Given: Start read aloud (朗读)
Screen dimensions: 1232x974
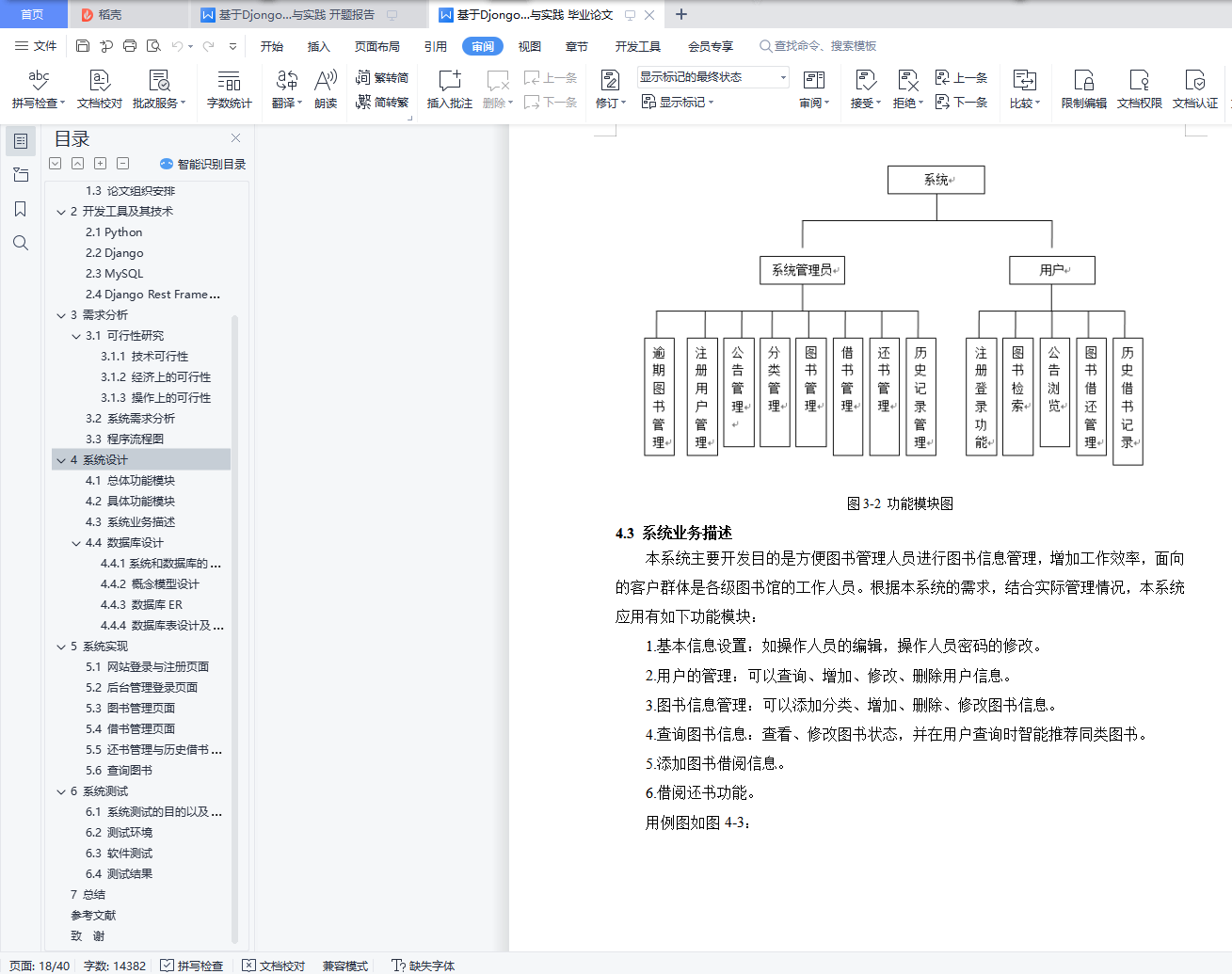Looking at the screenshot, I should coord(326,89).
